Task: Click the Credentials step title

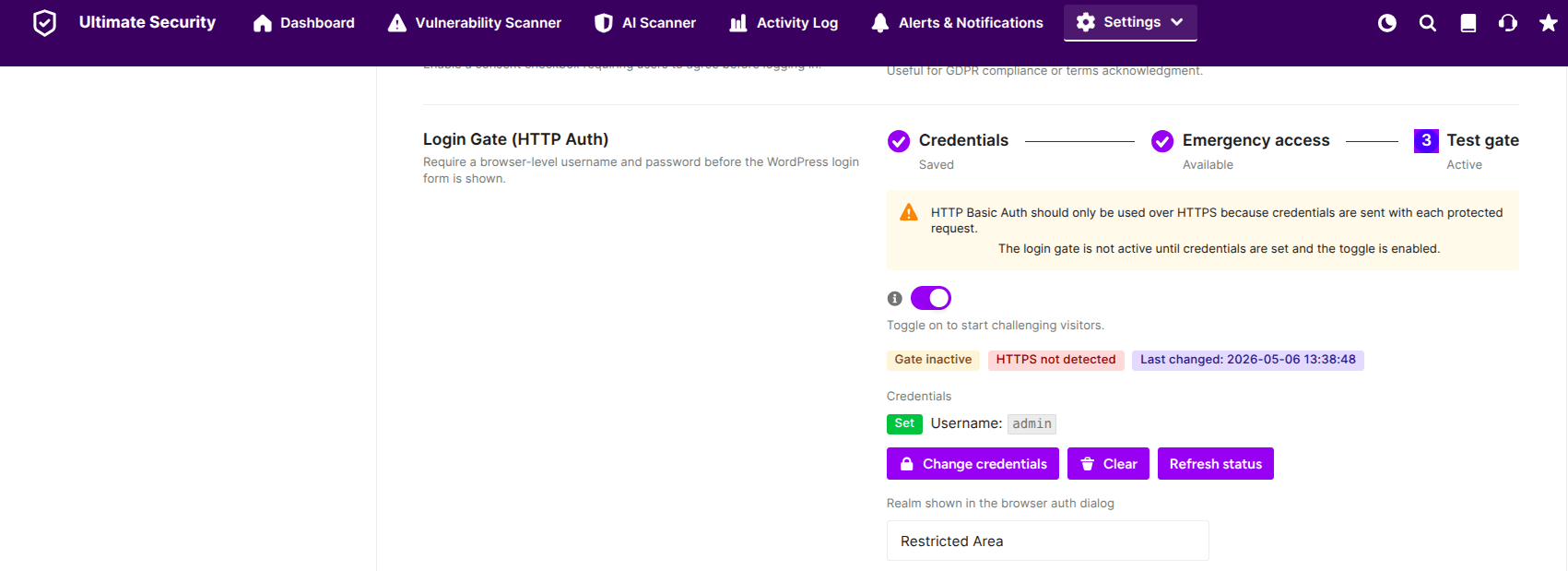Action: point(963,140)
